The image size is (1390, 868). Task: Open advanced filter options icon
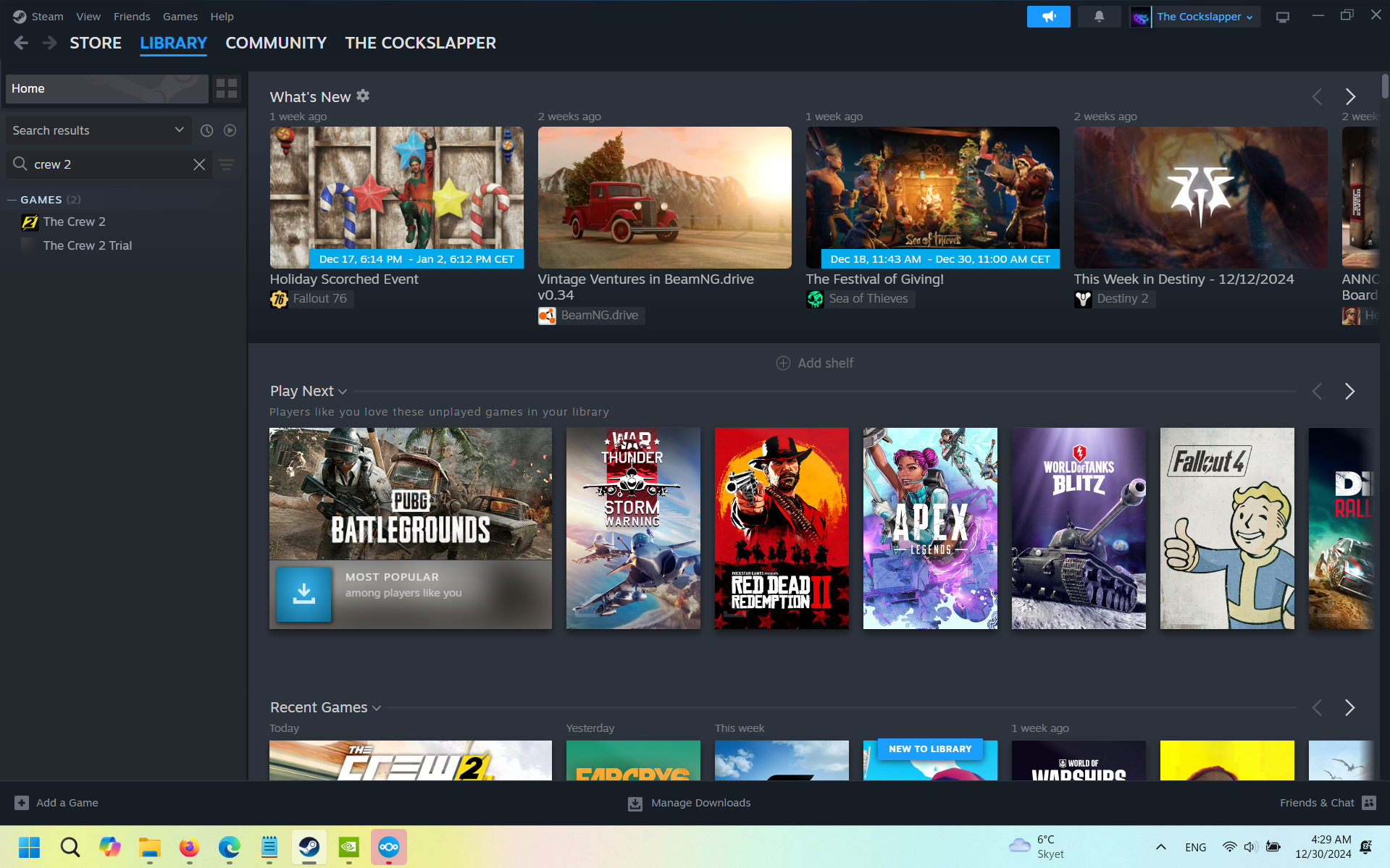coord(227,165)
